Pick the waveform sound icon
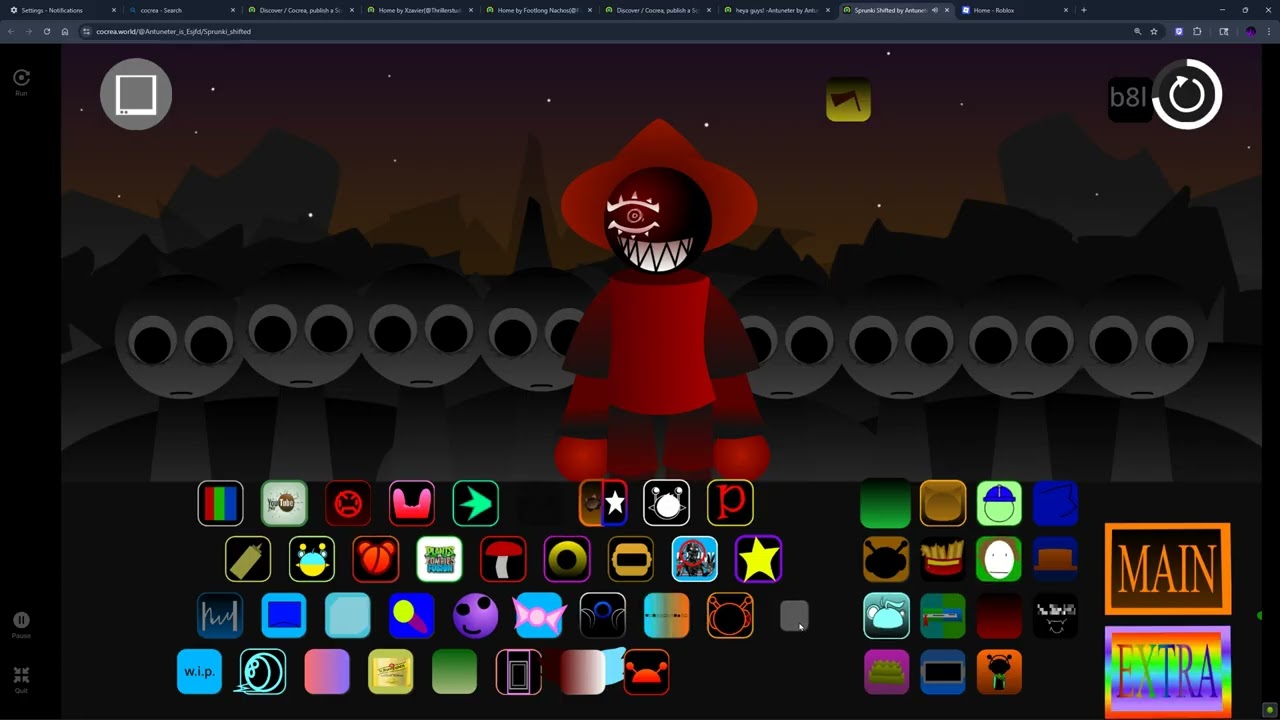1280x720 pixels. click(220, 615)
